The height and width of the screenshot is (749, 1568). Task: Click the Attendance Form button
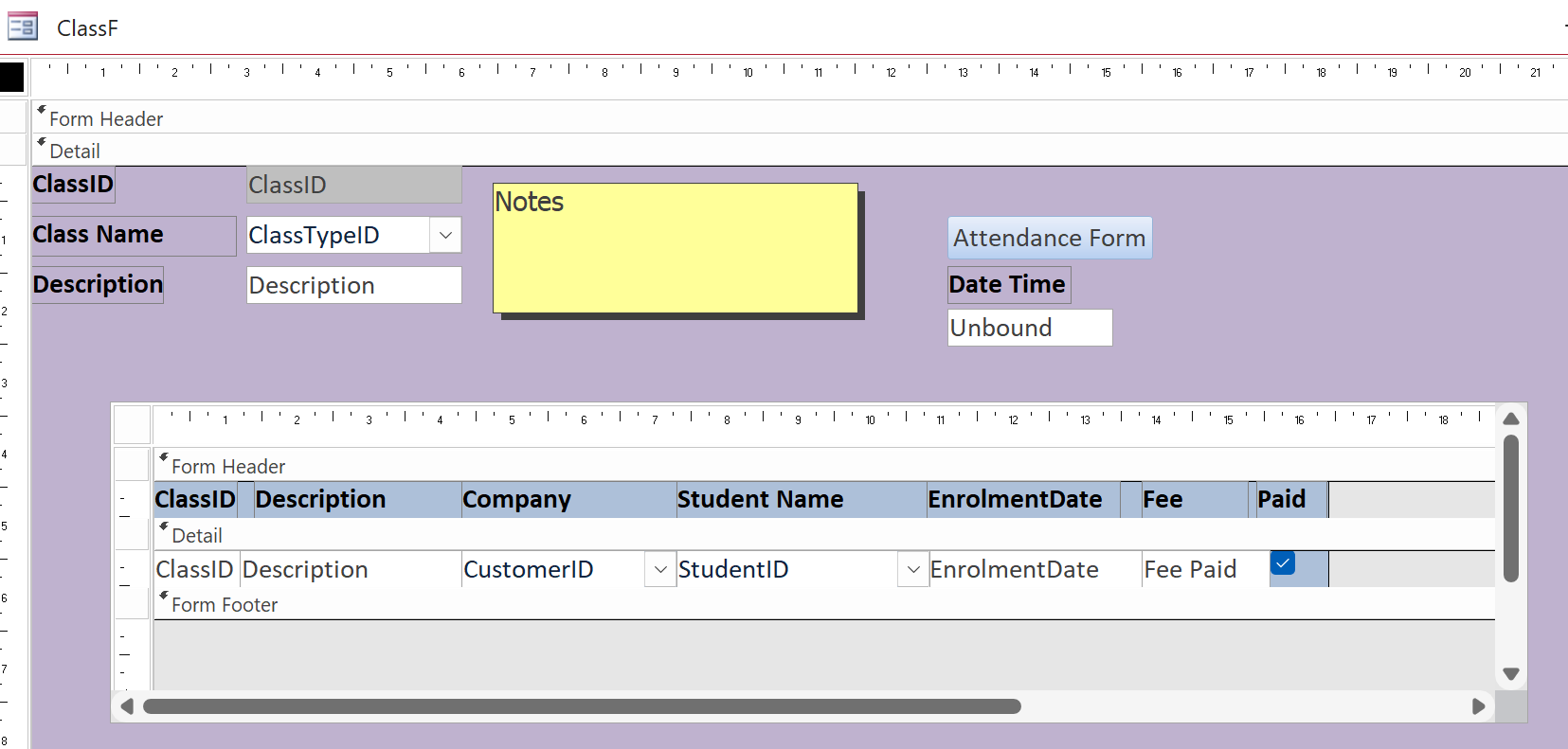pos(1050,238)
